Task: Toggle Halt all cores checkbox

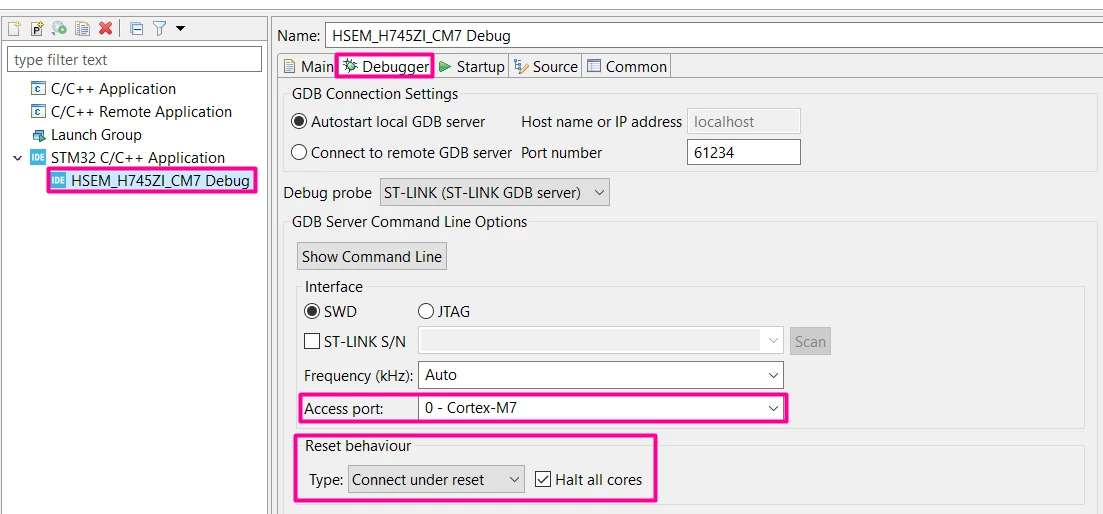Action: (x=542, y=480)
